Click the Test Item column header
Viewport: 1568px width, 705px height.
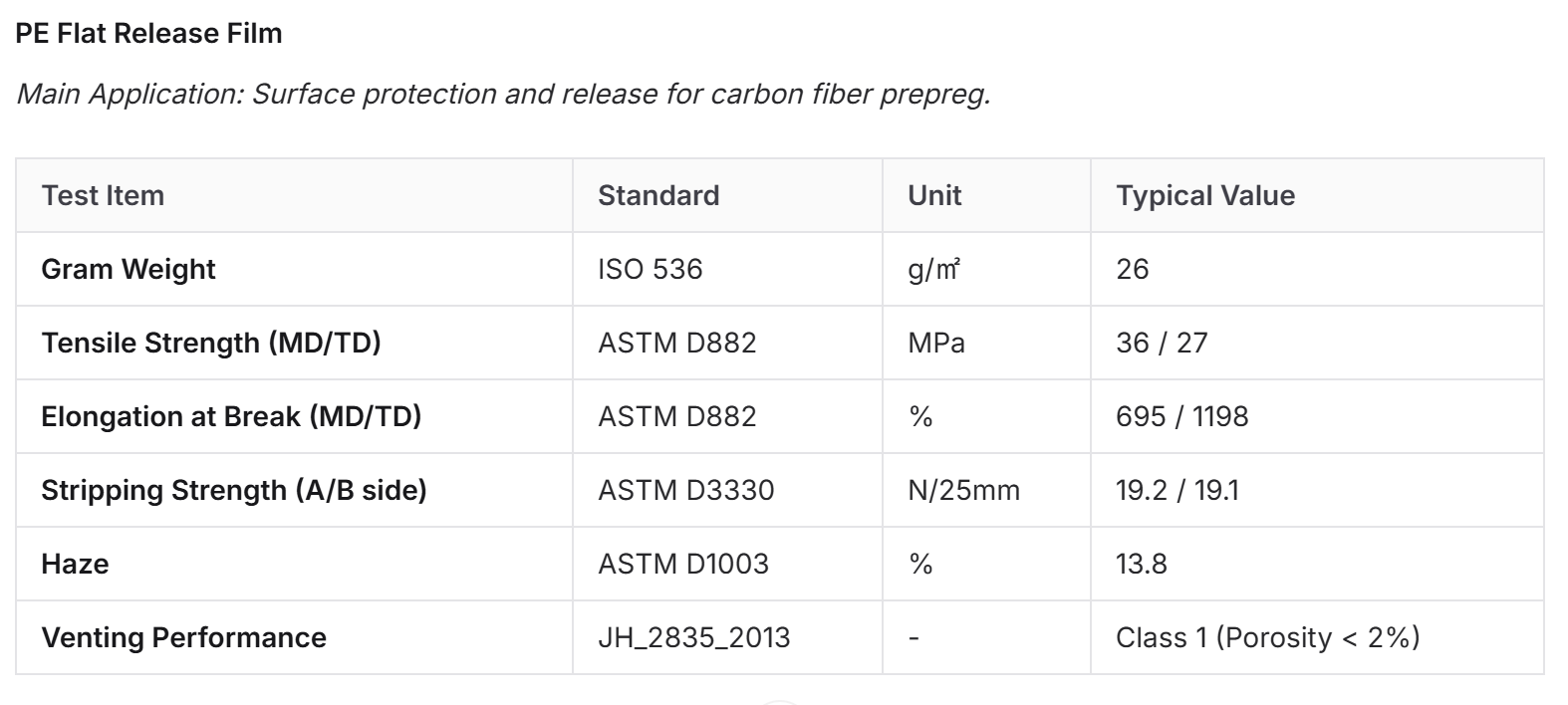103,195
